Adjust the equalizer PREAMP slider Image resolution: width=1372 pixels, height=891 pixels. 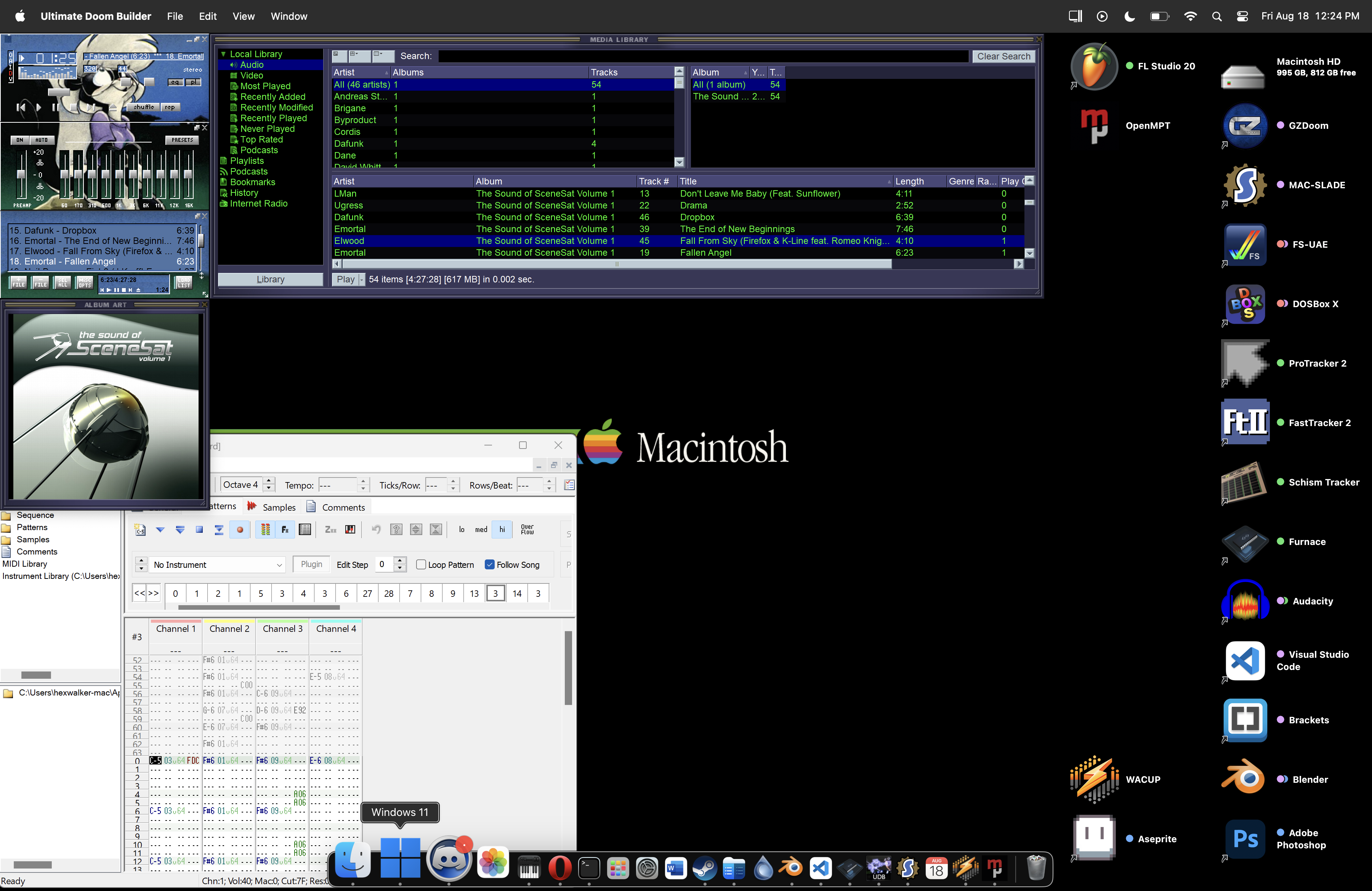[21, 175]
